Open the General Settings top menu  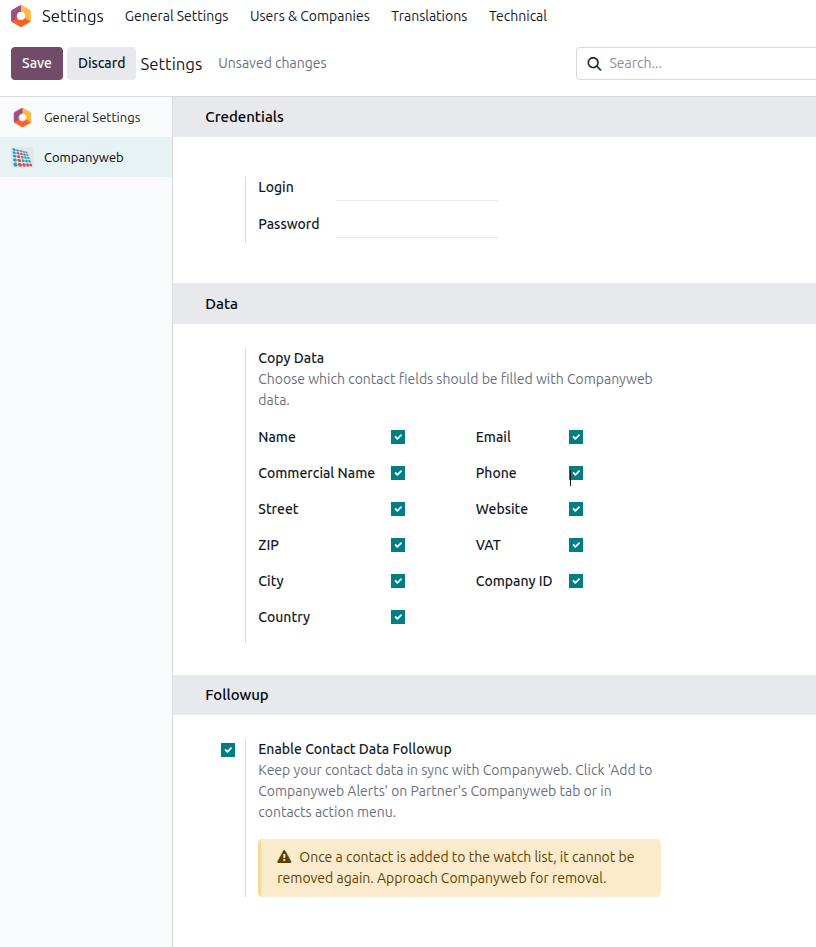tap(176, 16)
